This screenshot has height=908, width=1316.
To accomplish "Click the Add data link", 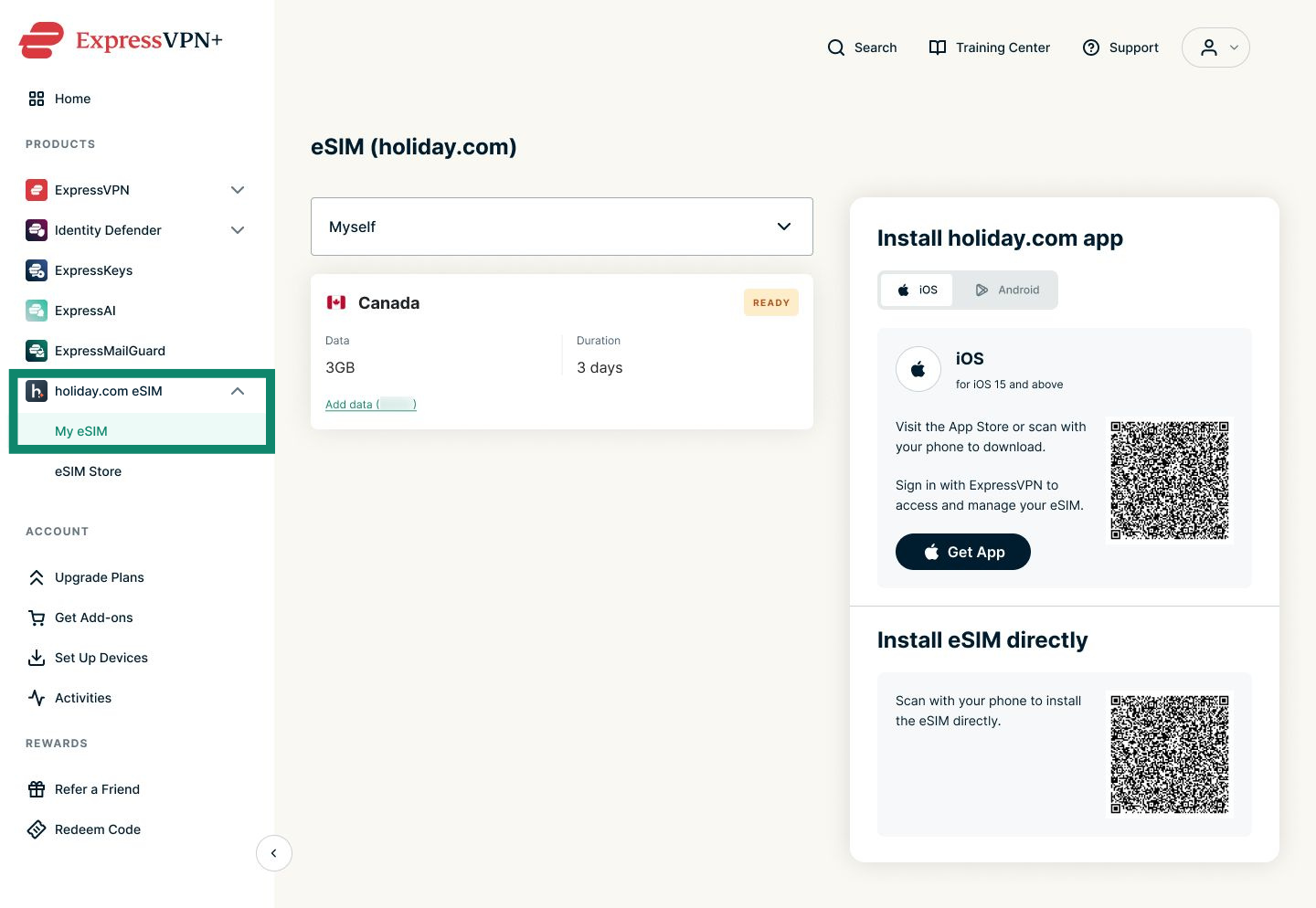I will pyautogui.click(x=371, y=404).
